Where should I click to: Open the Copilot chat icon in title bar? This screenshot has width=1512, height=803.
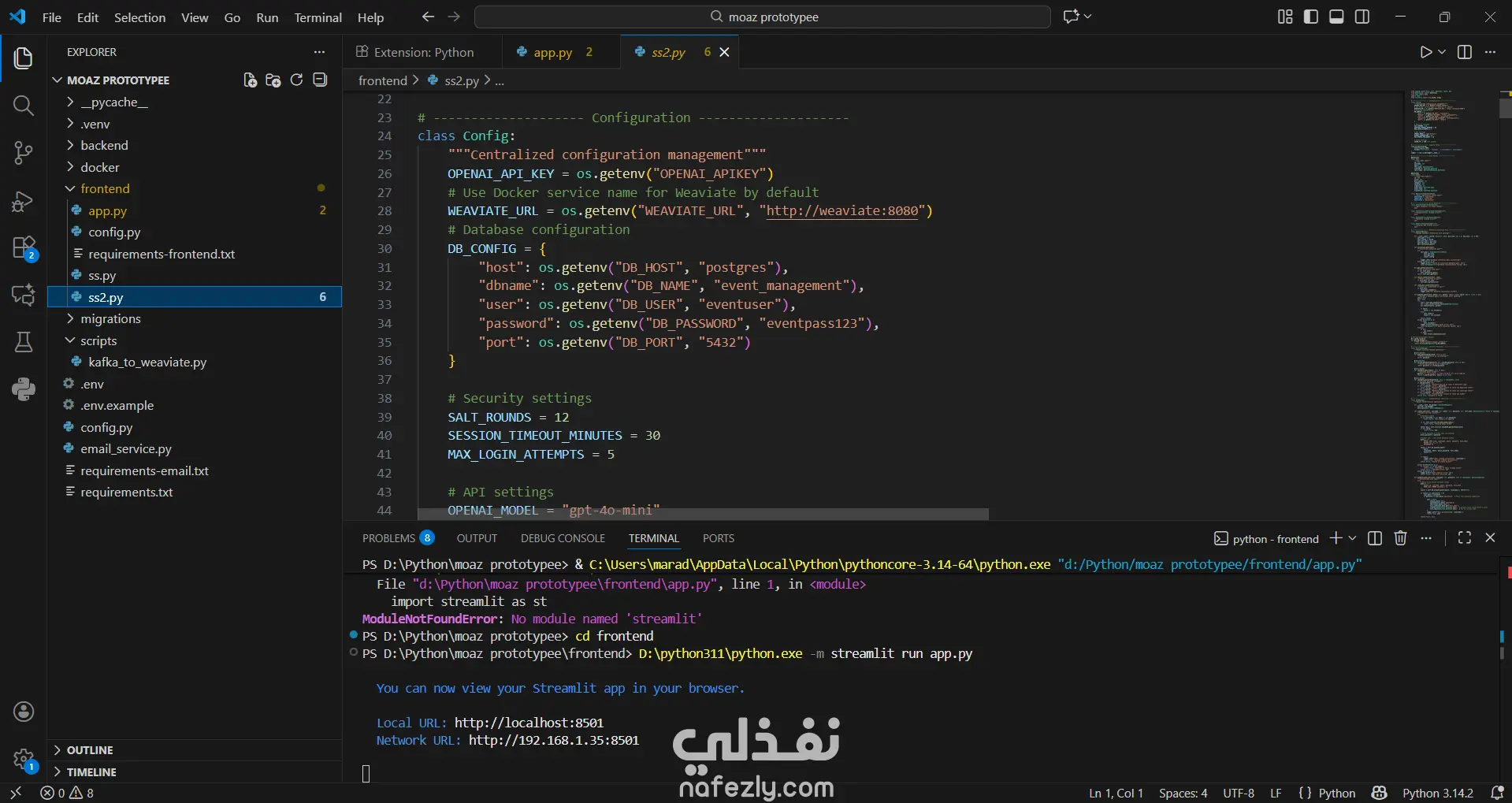pos(1071,17)
